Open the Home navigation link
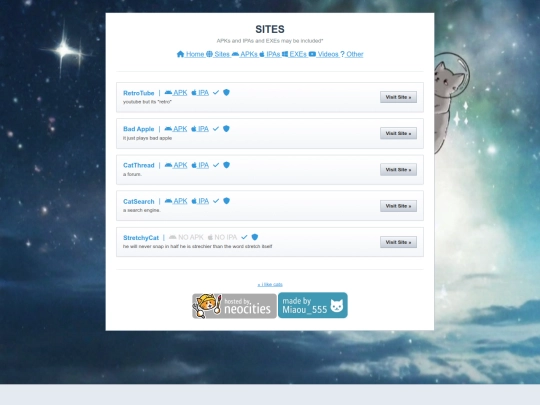Image resolution: width=540 pixels, height=405 pixels. (x=190, y=54)
